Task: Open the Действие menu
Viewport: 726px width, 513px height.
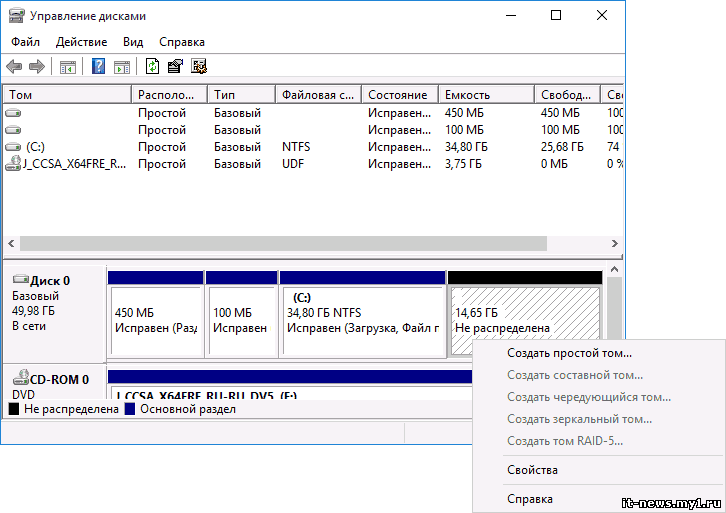Action: (x=81, y=42)
